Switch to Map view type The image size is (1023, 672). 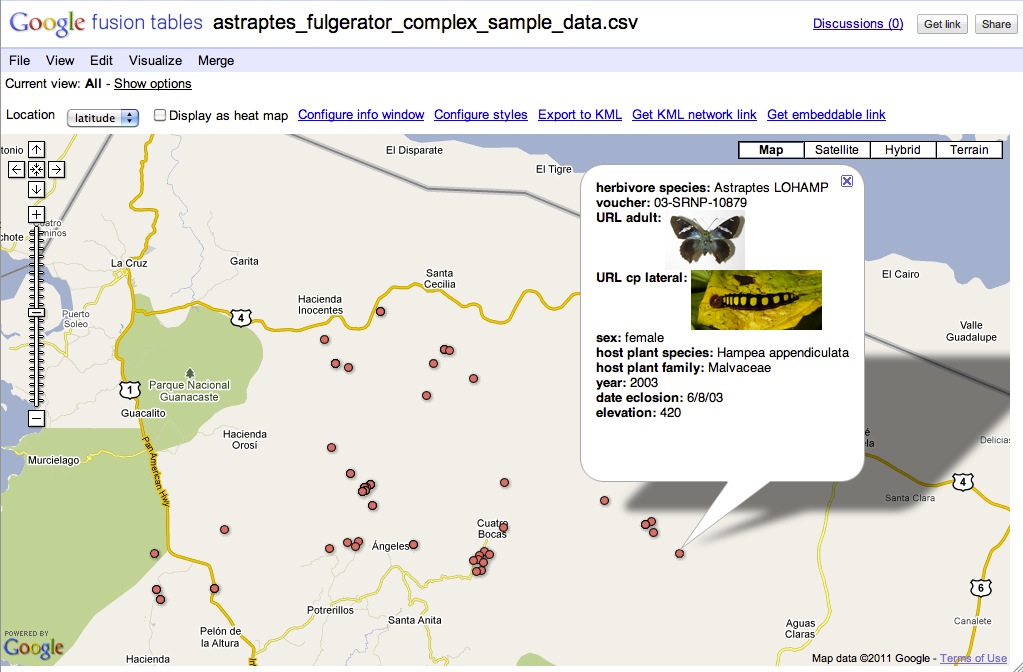coord(771,149)
